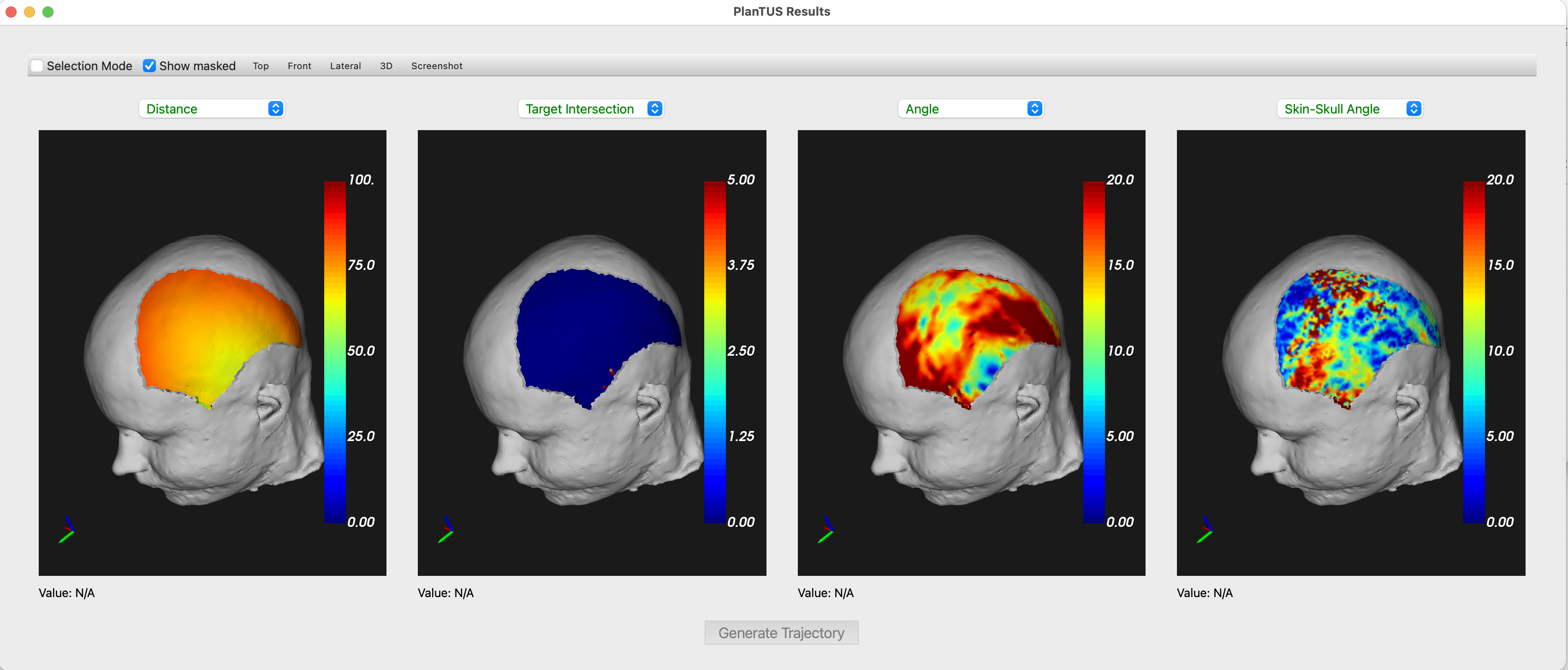Open the Skin-Skull Angle dropdown
The width and height of the screenshot is (1568, 670).
click(x=1349, y=109)
